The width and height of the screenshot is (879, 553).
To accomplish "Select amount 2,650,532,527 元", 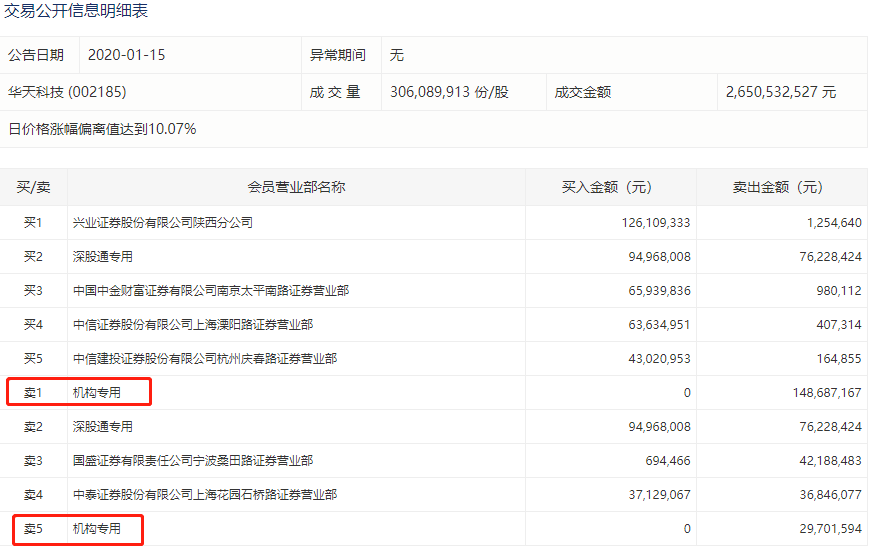I will tap(781, 92).
